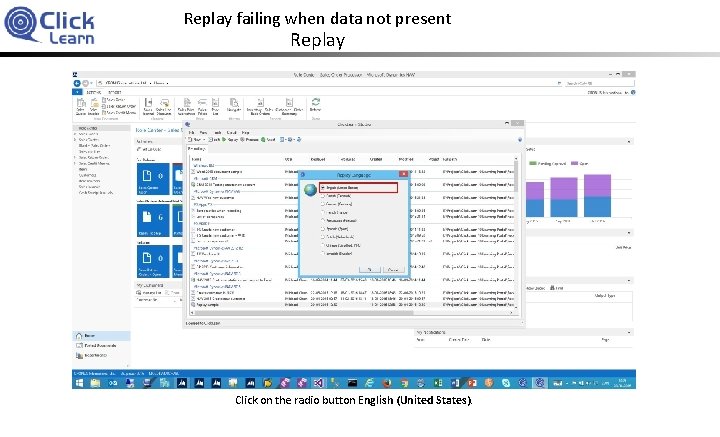Click Cancel in the Replay Language dialog

pos(393,269)
